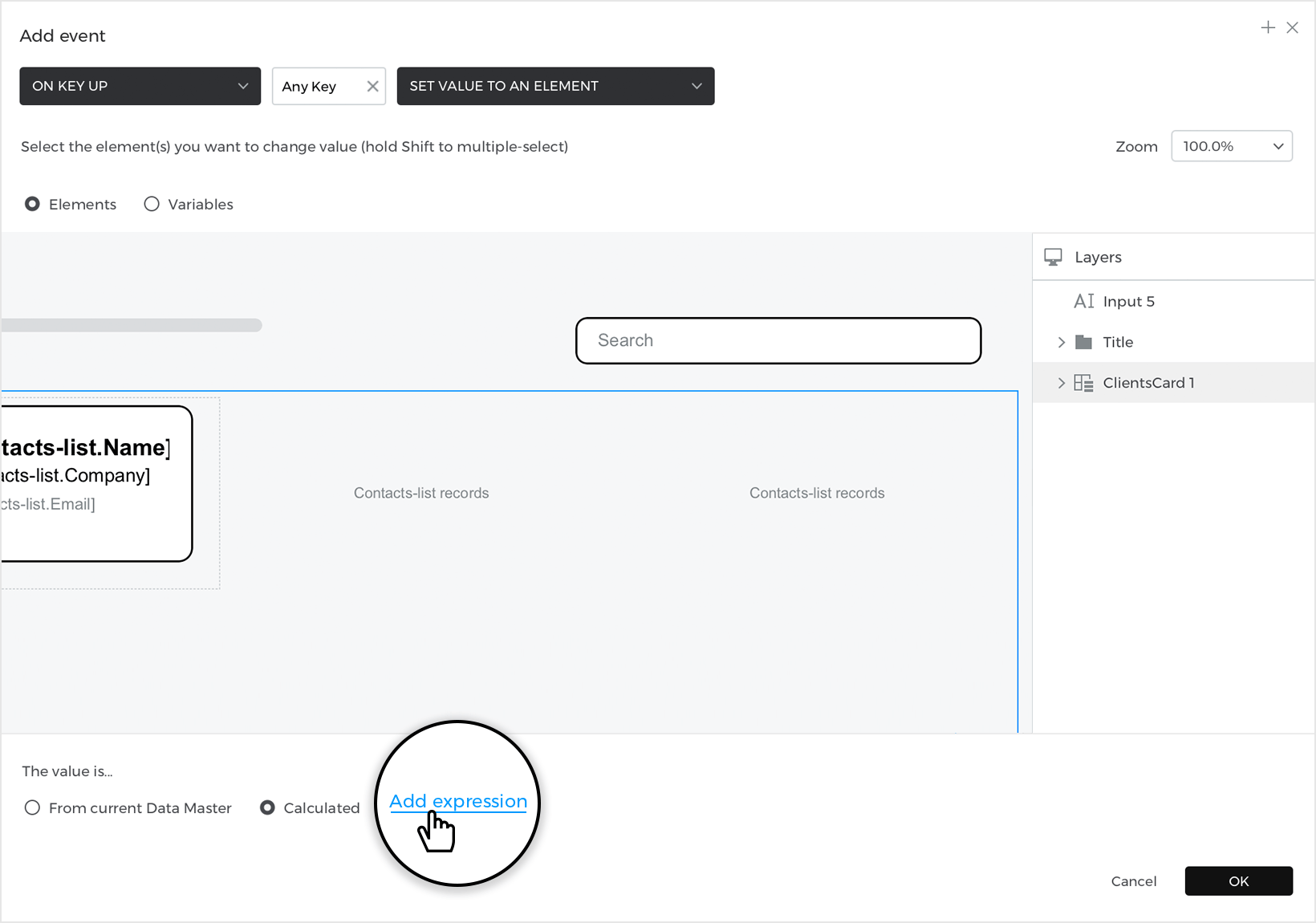Click the Add expression link
This screenshot has width=1316, height=923.
[458, 801]
